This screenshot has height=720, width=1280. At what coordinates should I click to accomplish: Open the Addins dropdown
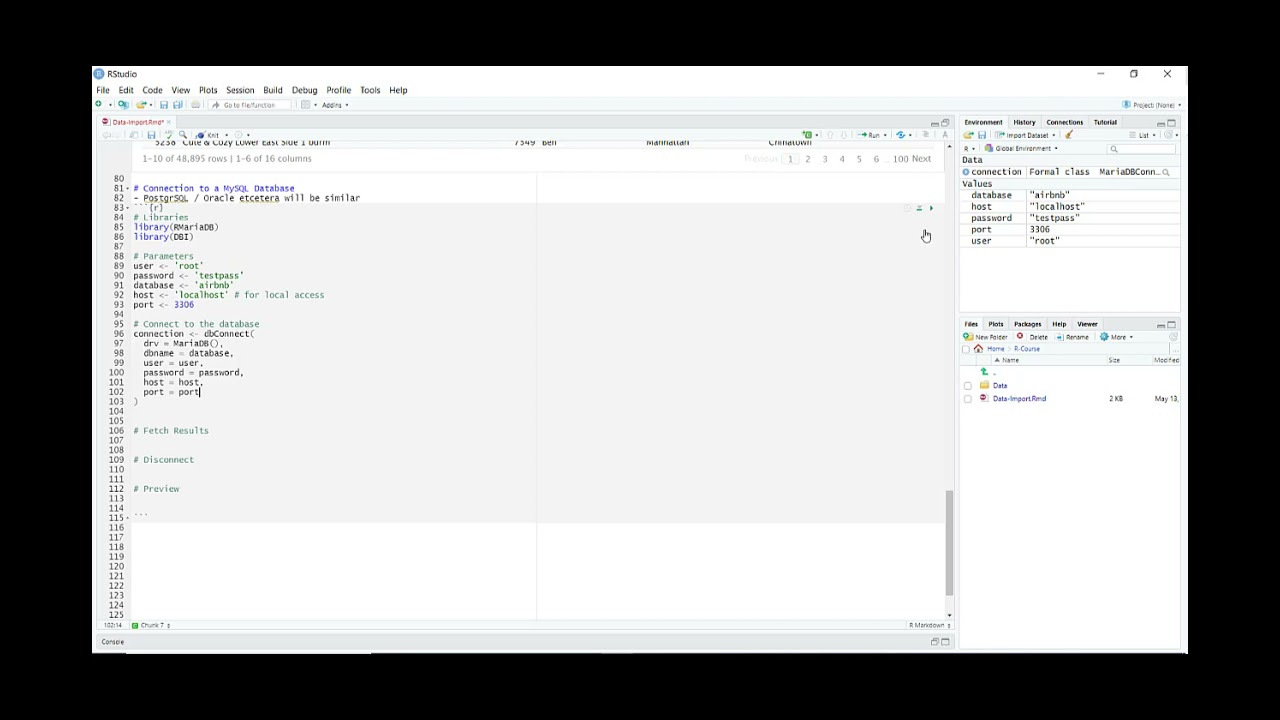334,105
